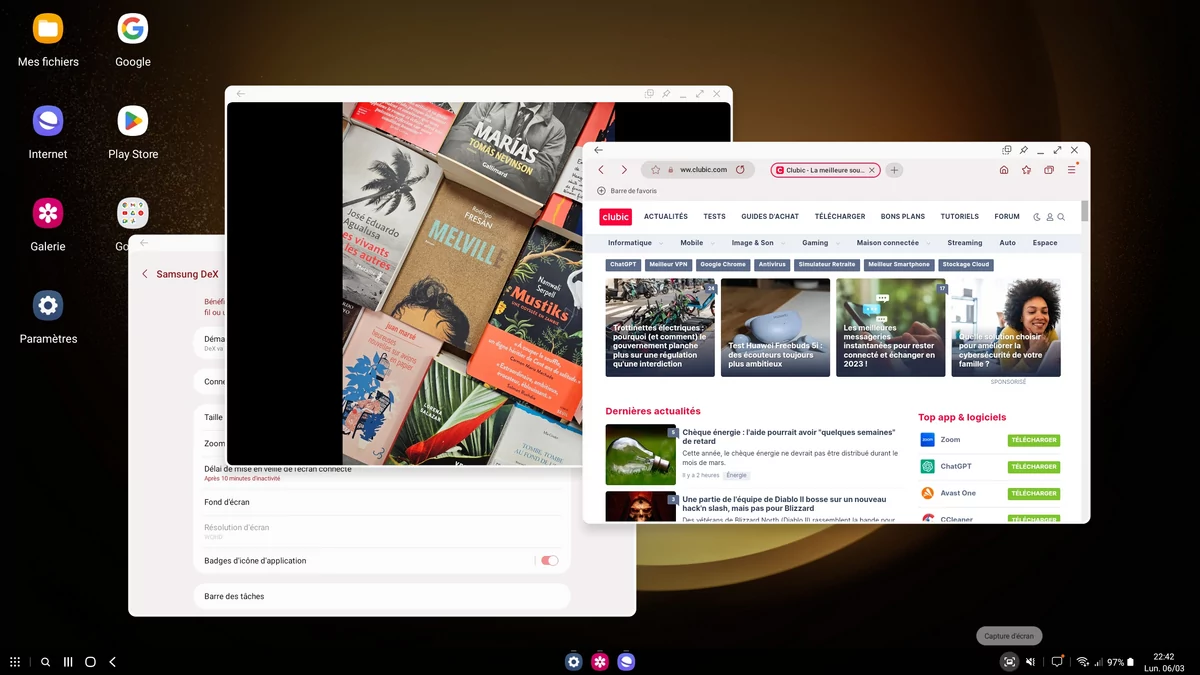Take a screenshot with the Capture d'écran icon
The image size is (1200, 675).
tap(1009, 662)
